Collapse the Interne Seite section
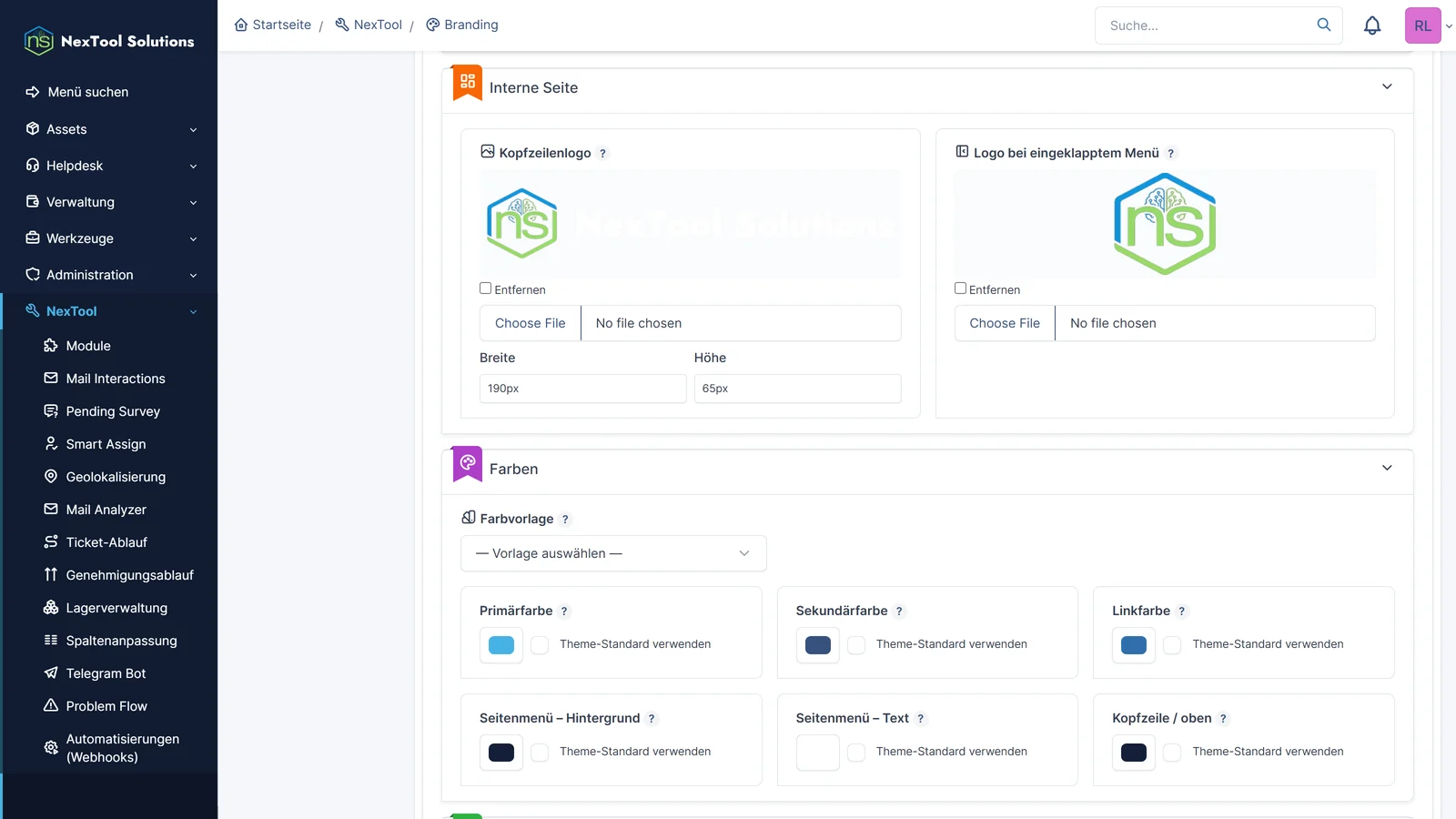 (1387, 87)
